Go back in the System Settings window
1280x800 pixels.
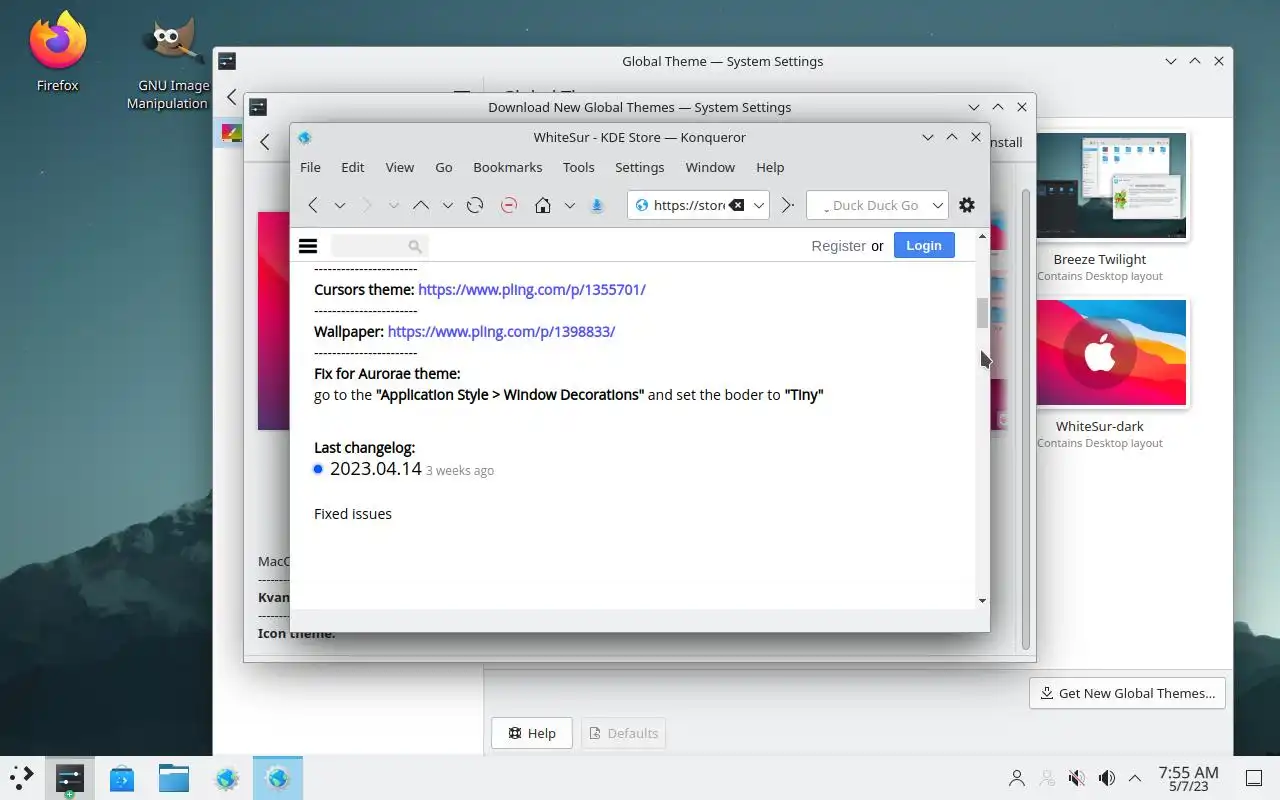(x=232, y=97)
